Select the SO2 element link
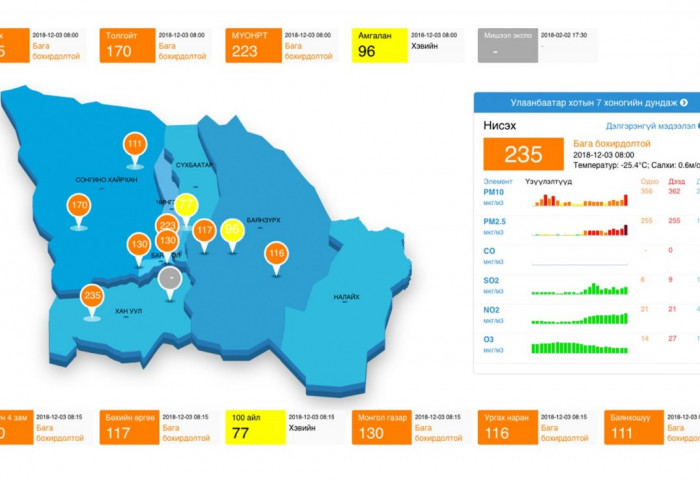 tap(491, 281)
